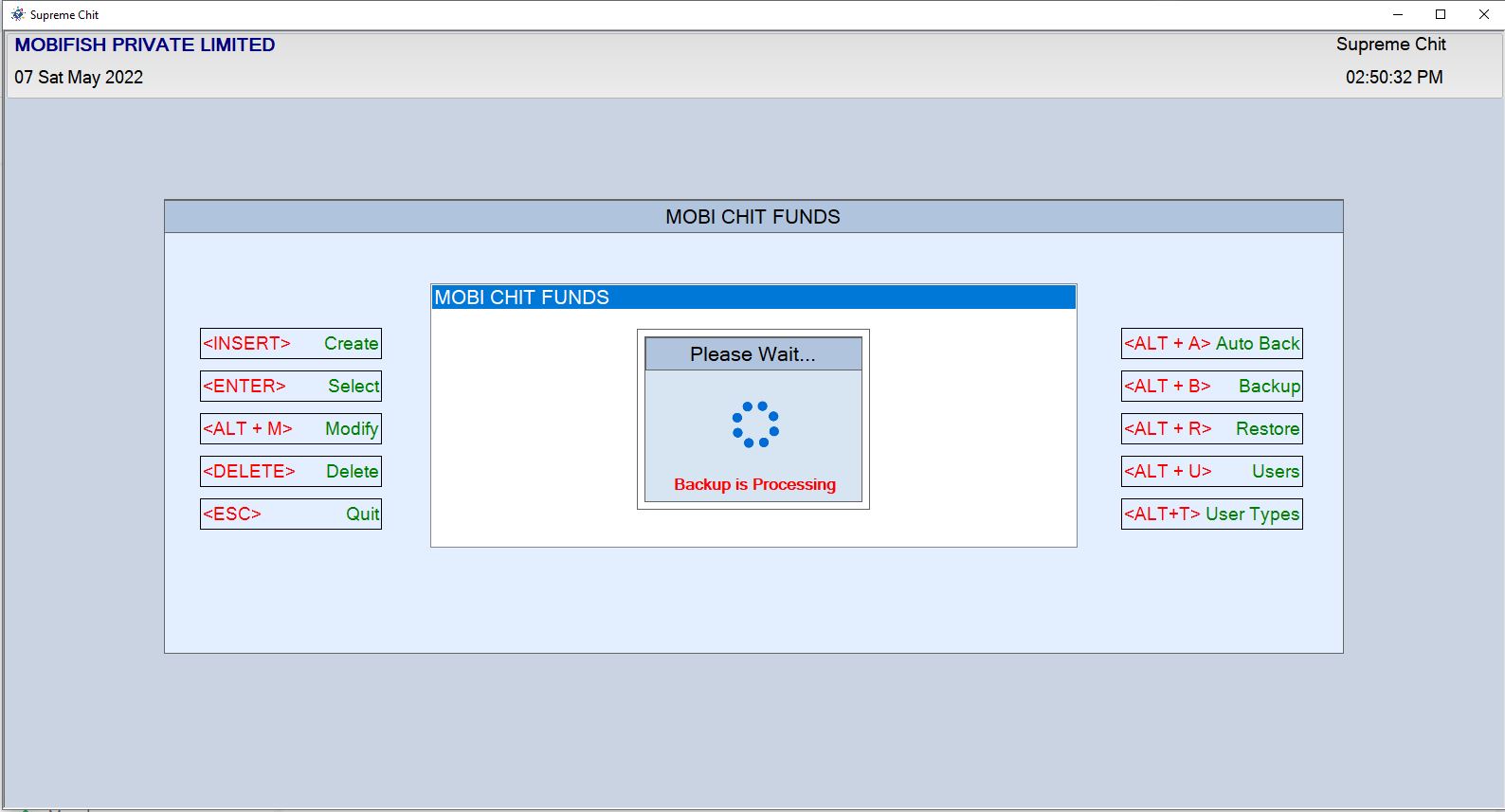The height and width of the screenshot is (812, 1505).
Task: Click the MOBIFISH PRIVATE LIMITED heading
Action: pyautogui.click(x=145, y=45)
